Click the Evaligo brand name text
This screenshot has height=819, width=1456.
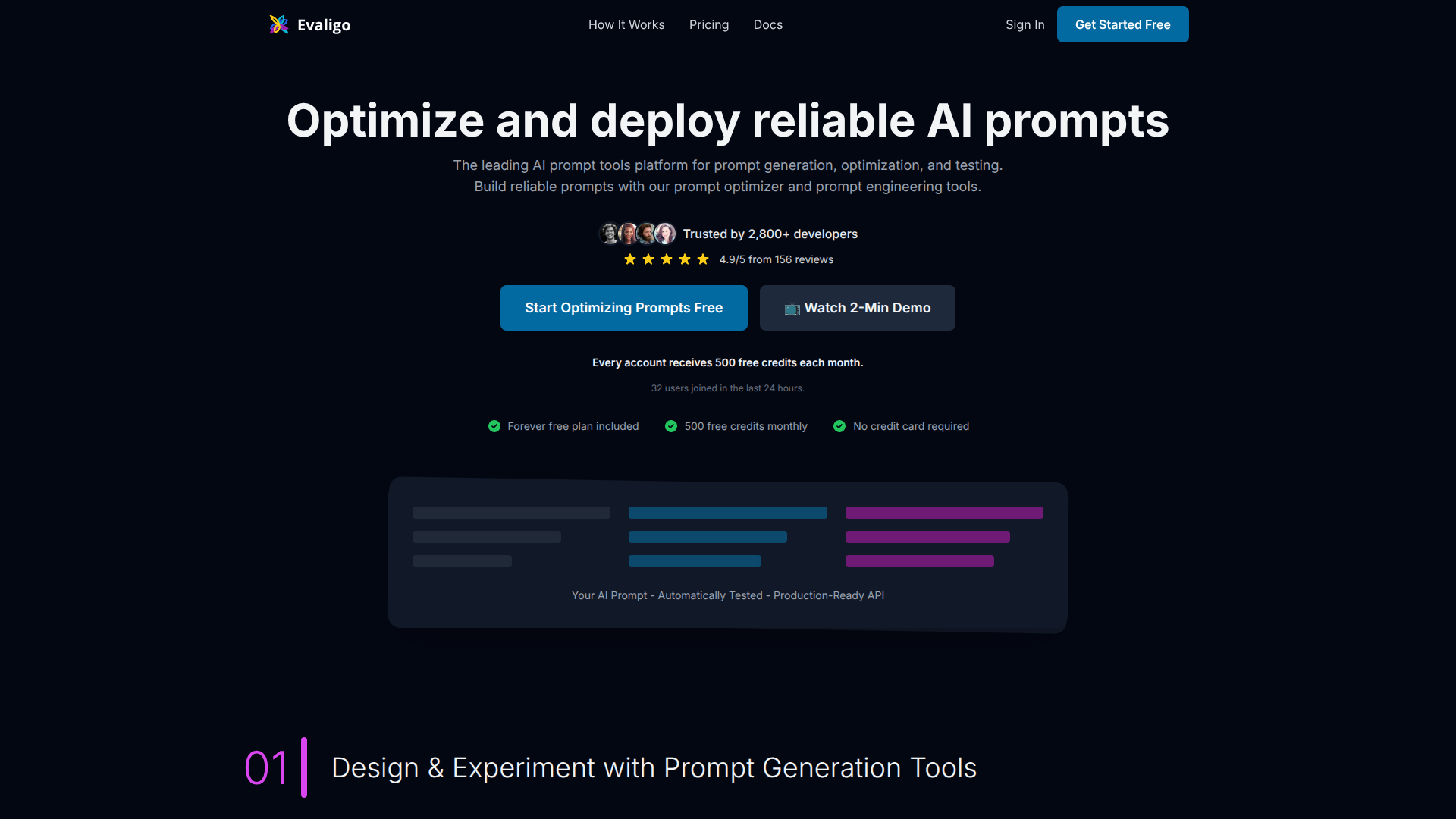[x=324, y=25]
